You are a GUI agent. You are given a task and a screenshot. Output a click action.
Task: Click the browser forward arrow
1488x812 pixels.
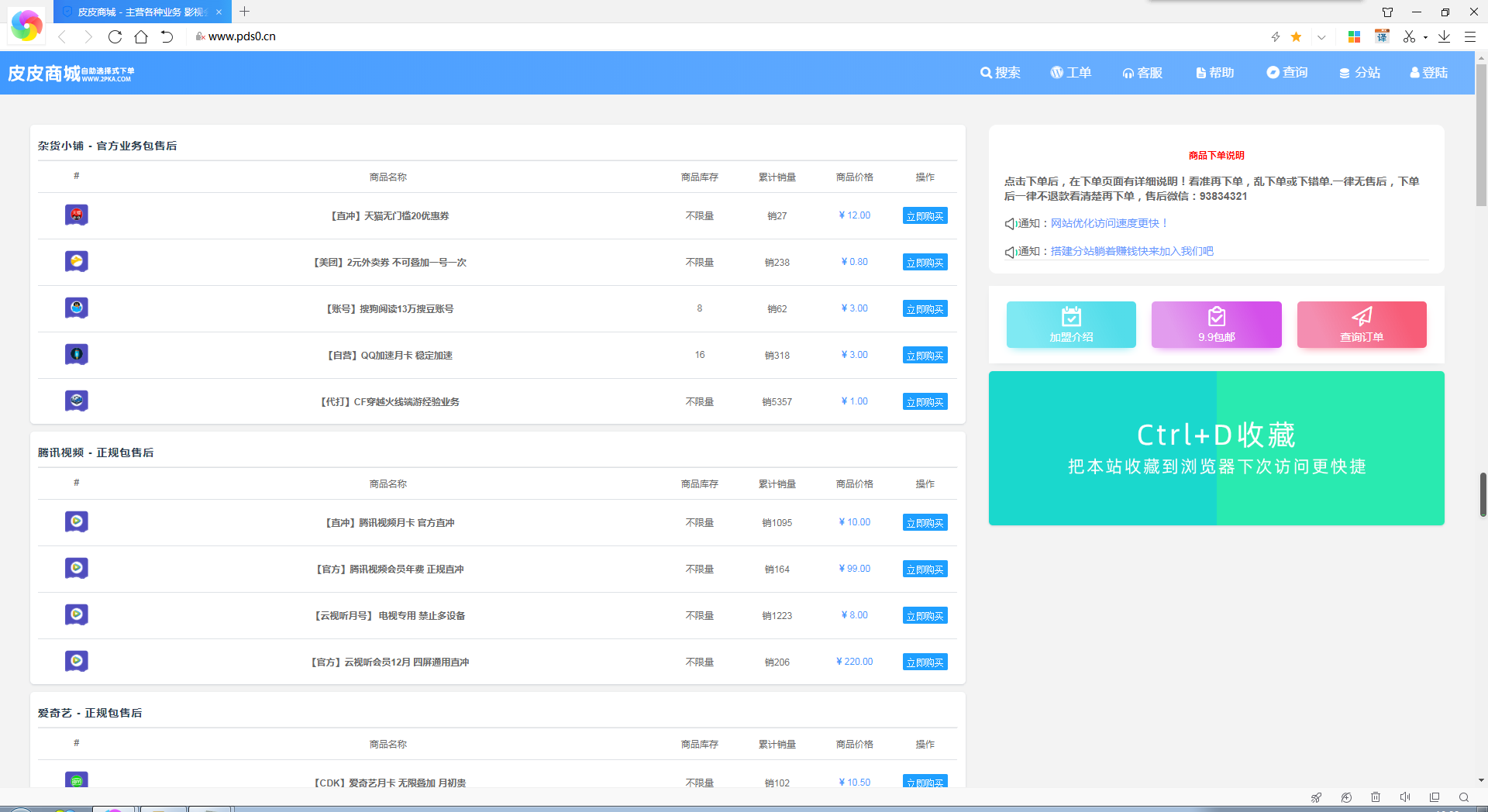point(88,36)
